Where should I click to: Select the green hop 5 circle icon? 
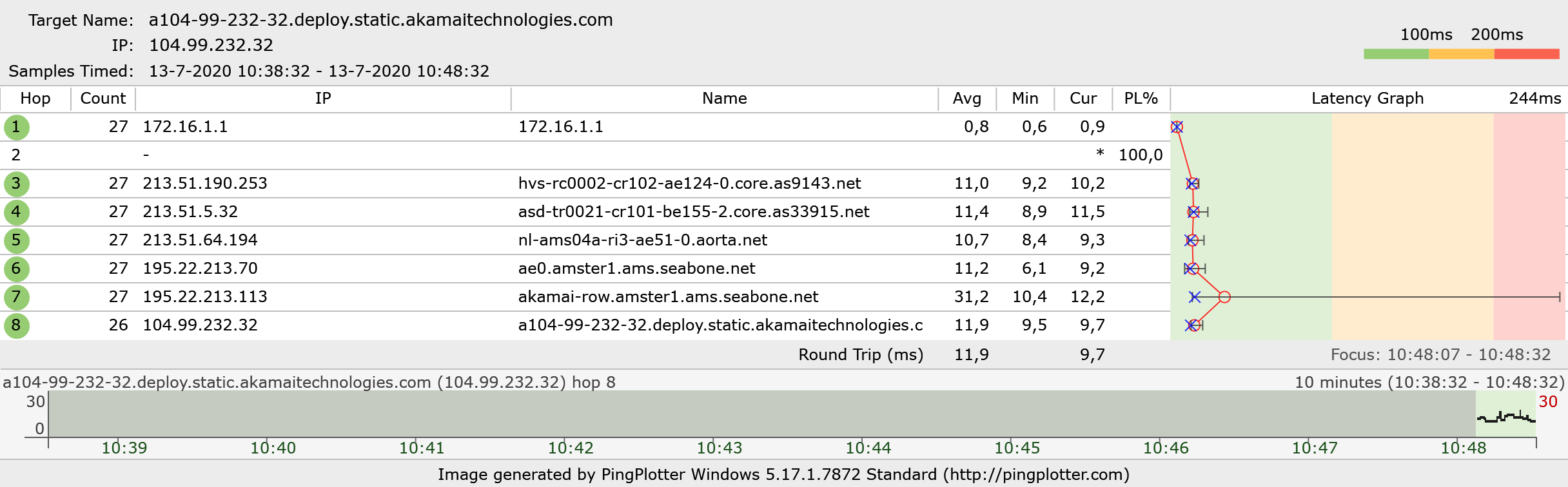16,240
